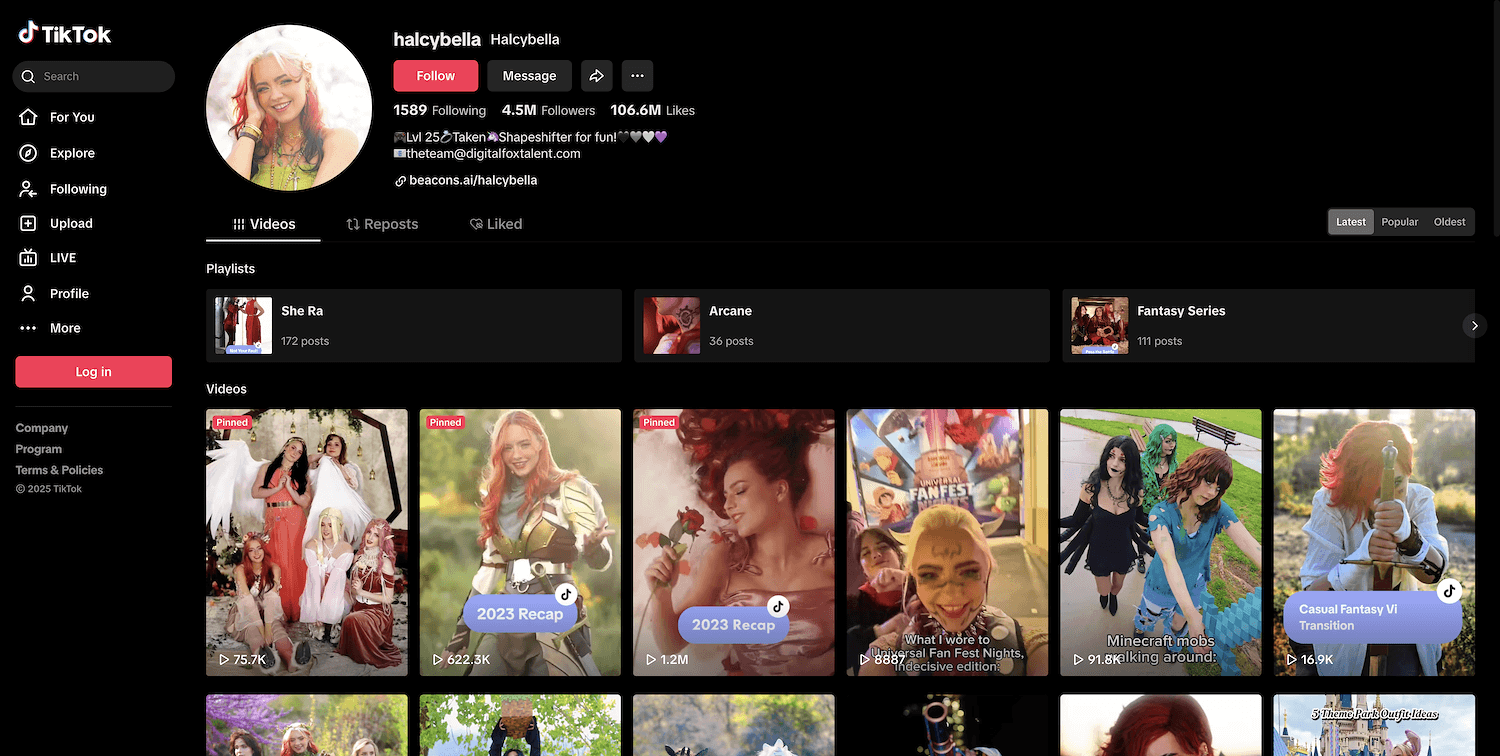Open the For You home feed
The image size is (1500, 756).
[72, 117]
